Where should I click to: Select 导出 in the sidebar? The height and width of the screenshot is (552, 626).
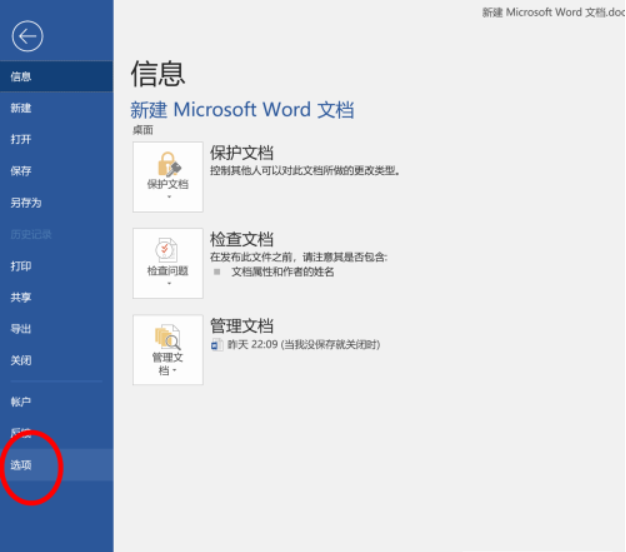point(56,329)
